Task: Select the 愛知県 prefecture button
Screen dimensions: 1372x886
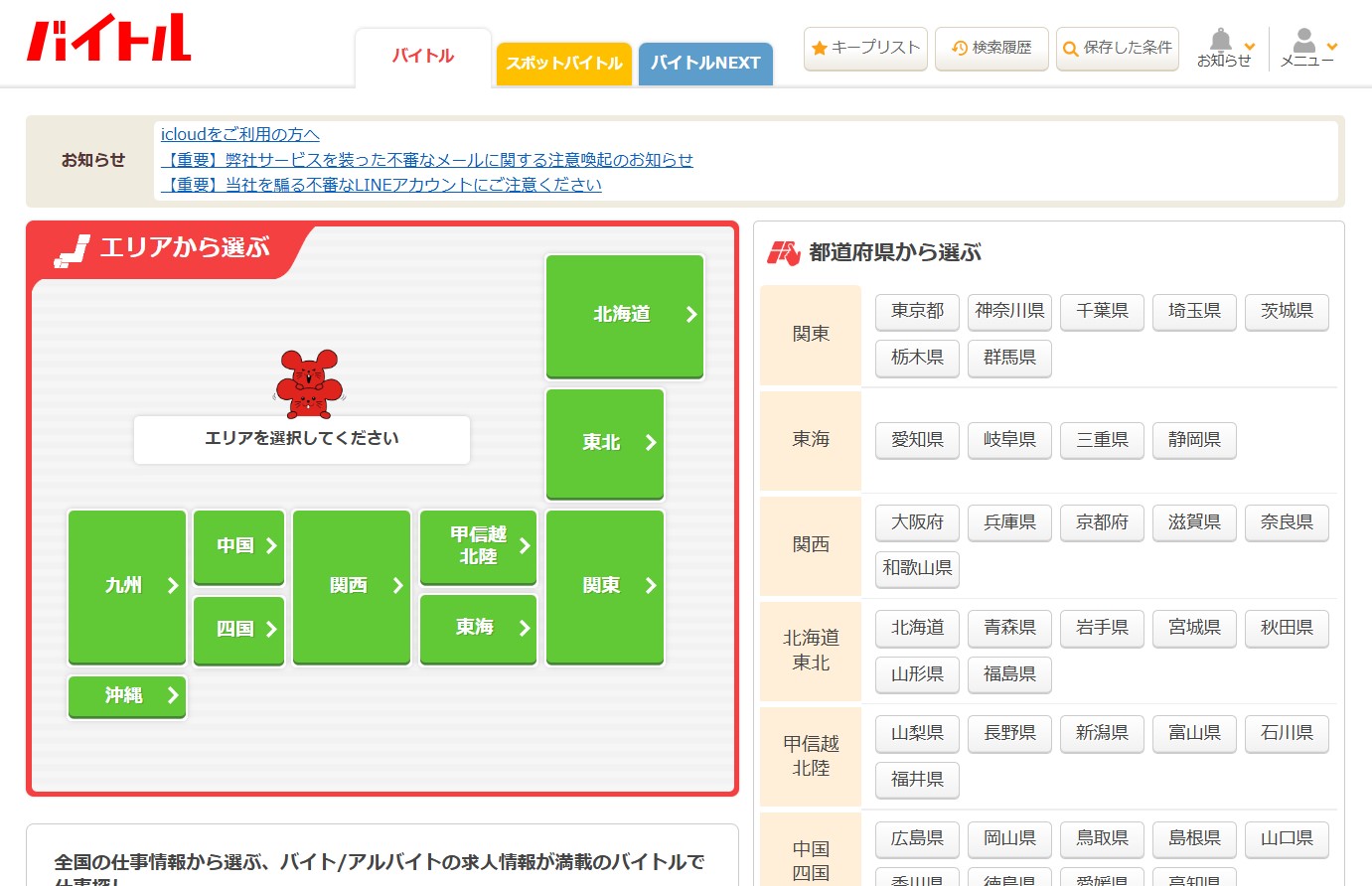Action: 917,439
